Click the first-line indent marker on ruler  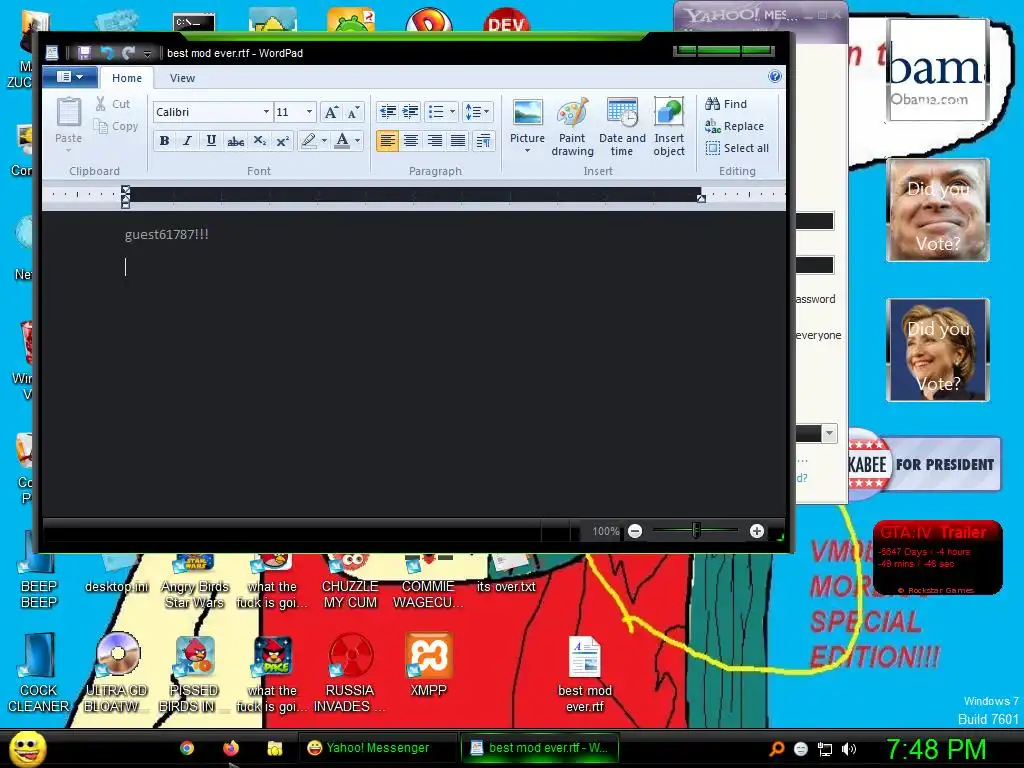(x=125, y=190)
